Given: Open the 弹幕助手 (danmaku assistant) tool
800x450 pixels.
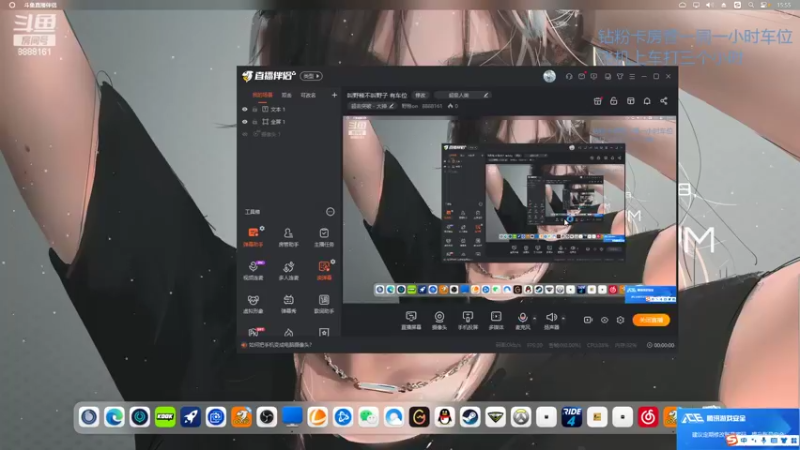Looking at the screenshot, I should point(253,237).
